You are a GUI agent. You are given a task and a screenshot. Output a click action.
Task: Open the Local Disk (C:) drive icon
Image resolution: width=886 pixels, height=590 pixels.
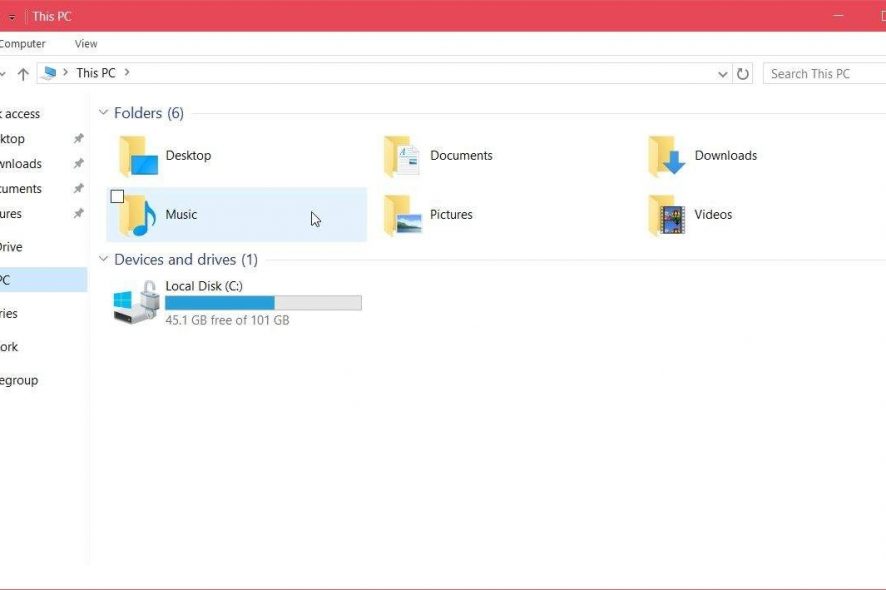point(136,302)
